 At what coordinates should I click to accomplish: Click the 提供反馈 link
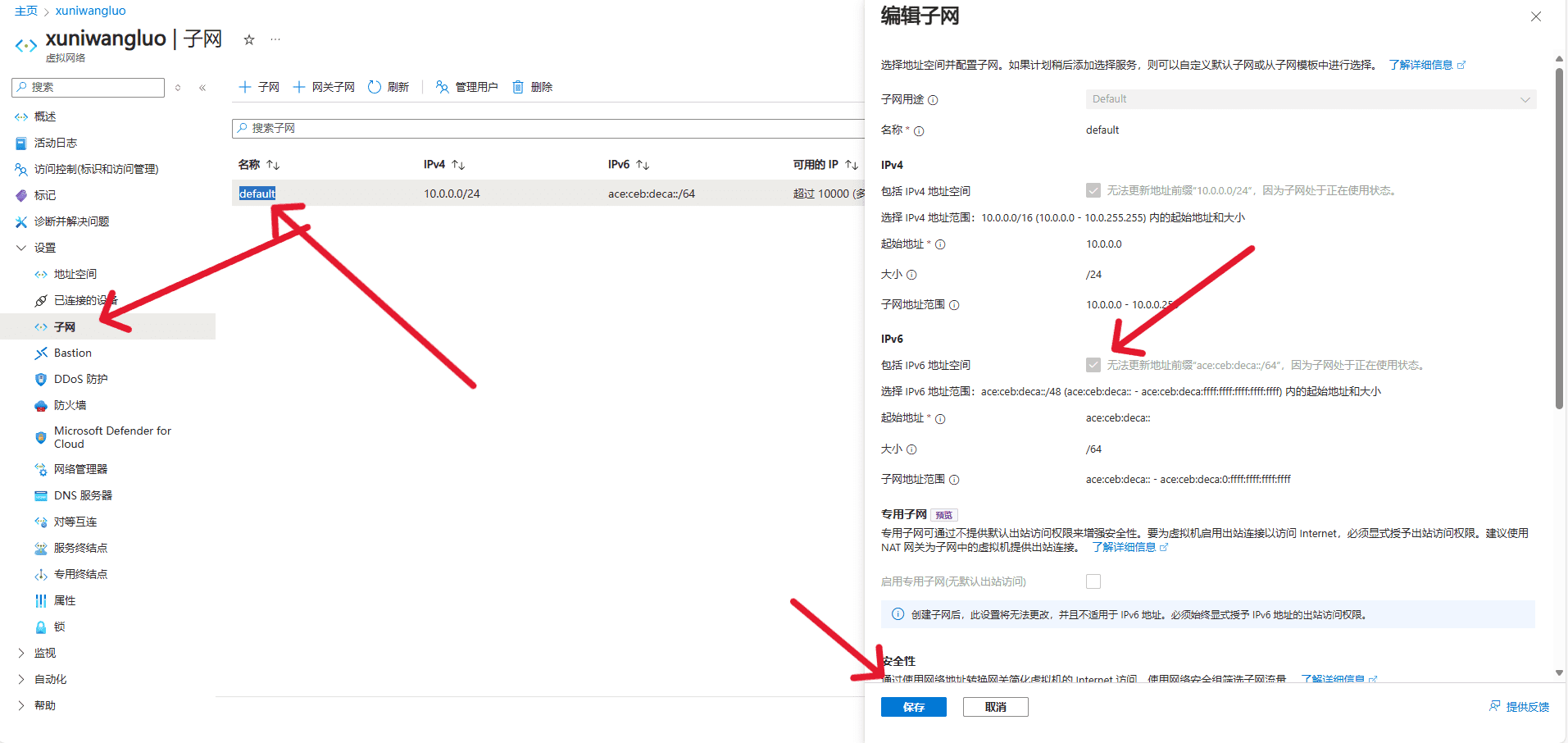[x=1520, y=706]
